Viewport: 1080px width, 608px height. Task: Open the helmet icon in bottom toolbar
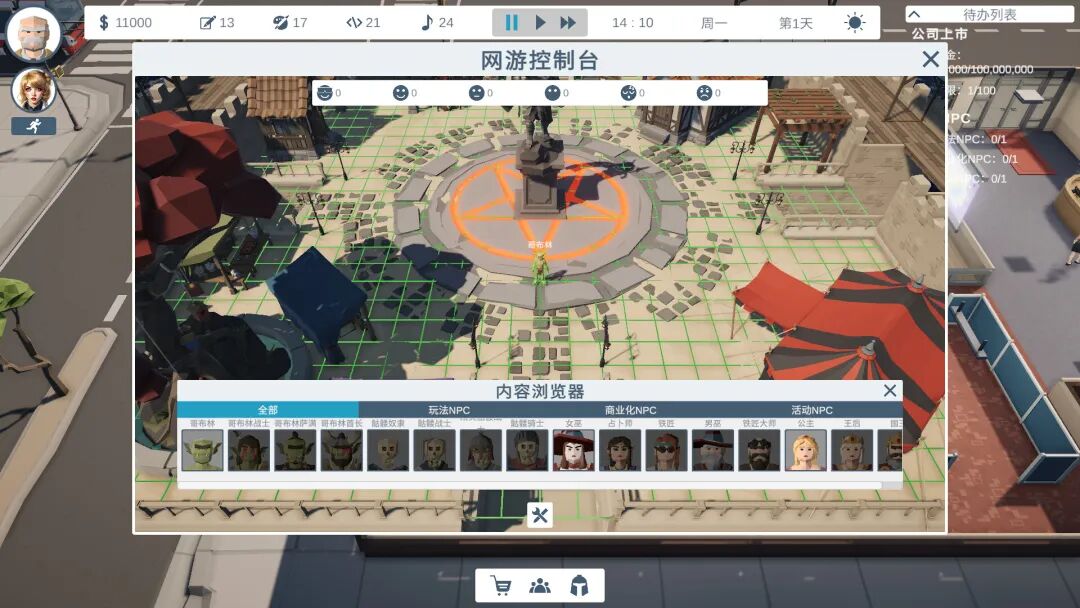pyautogui.click(x=581, y=586)
